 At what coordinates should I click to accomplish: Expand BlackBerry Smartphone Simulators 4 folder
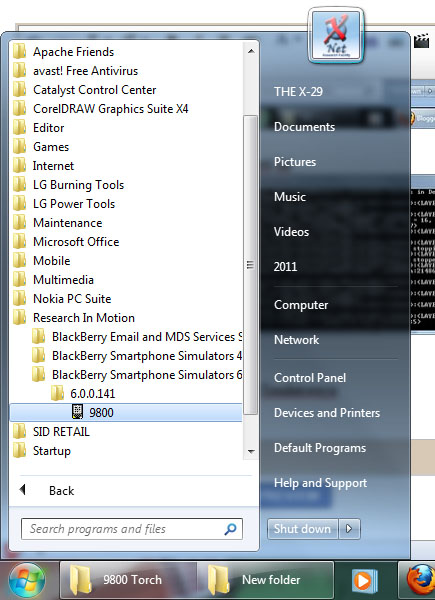click(x=38, y=355)
